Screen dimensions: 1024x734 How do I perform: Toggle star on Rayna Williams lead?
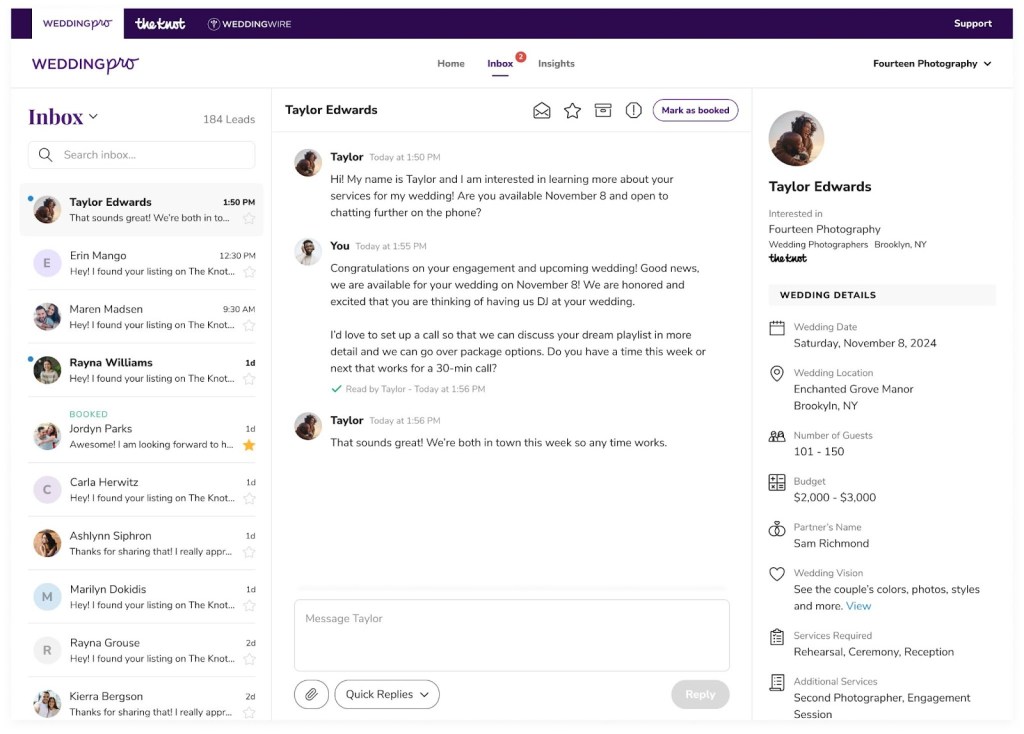pyautogui.click(x=249, y=379)
